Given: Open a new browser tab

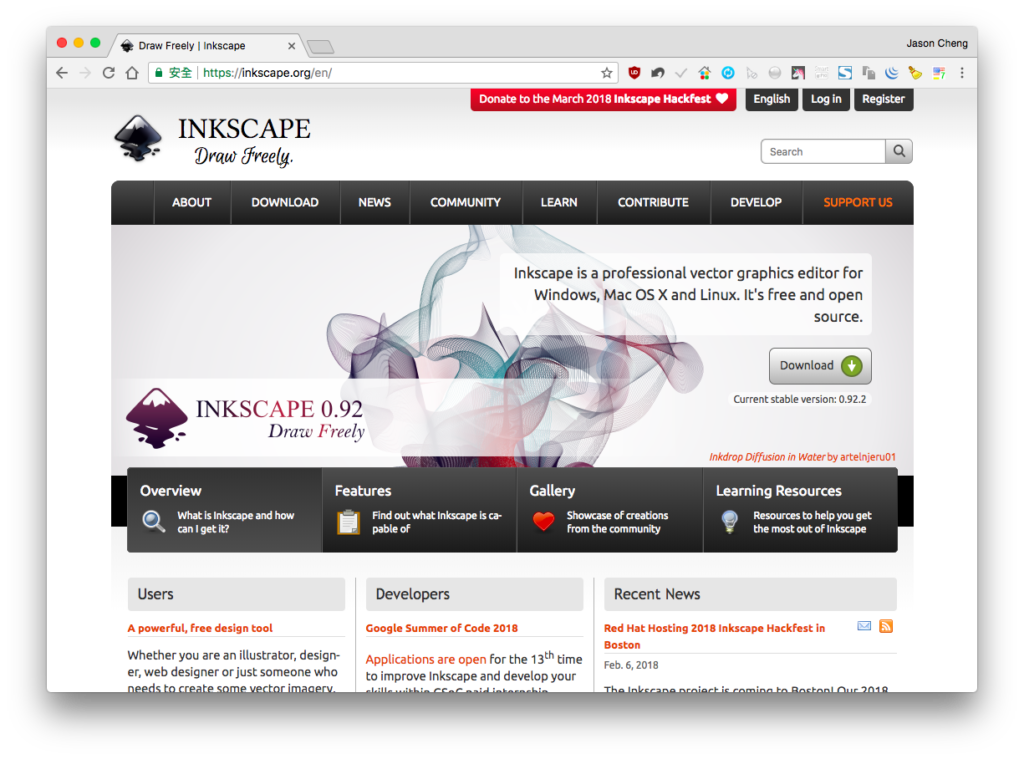Looking at the screenshot, I should [x=320, y=46].
